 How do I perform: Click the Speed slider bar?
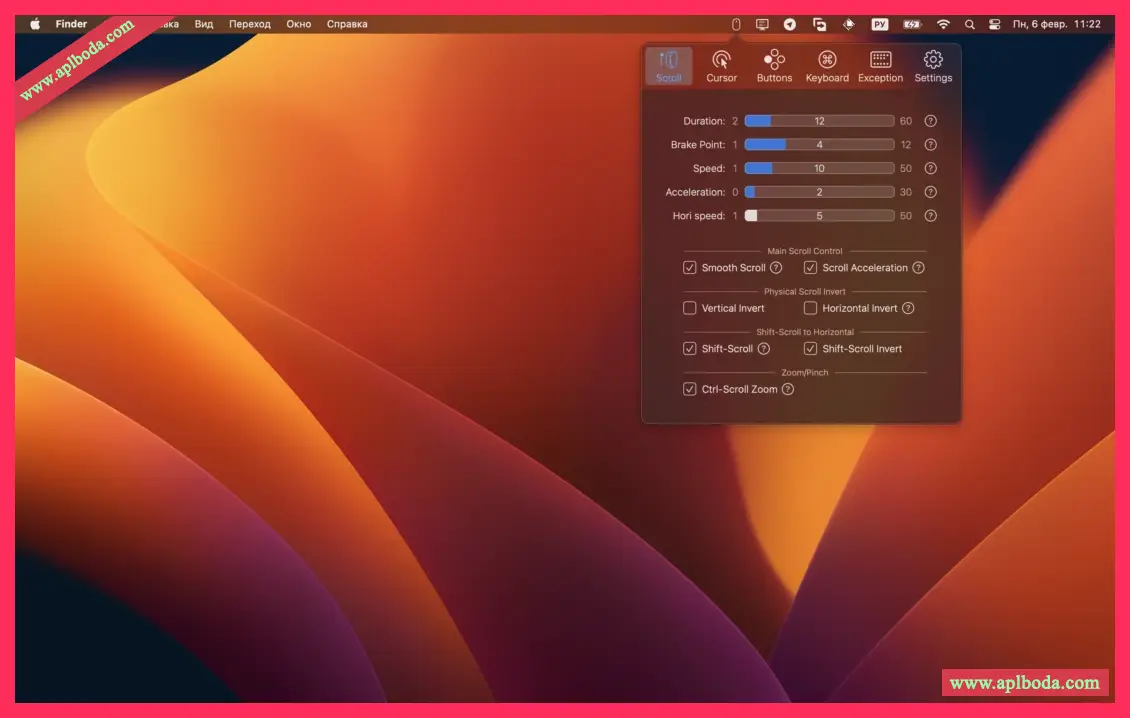click(x=819, y=168)
